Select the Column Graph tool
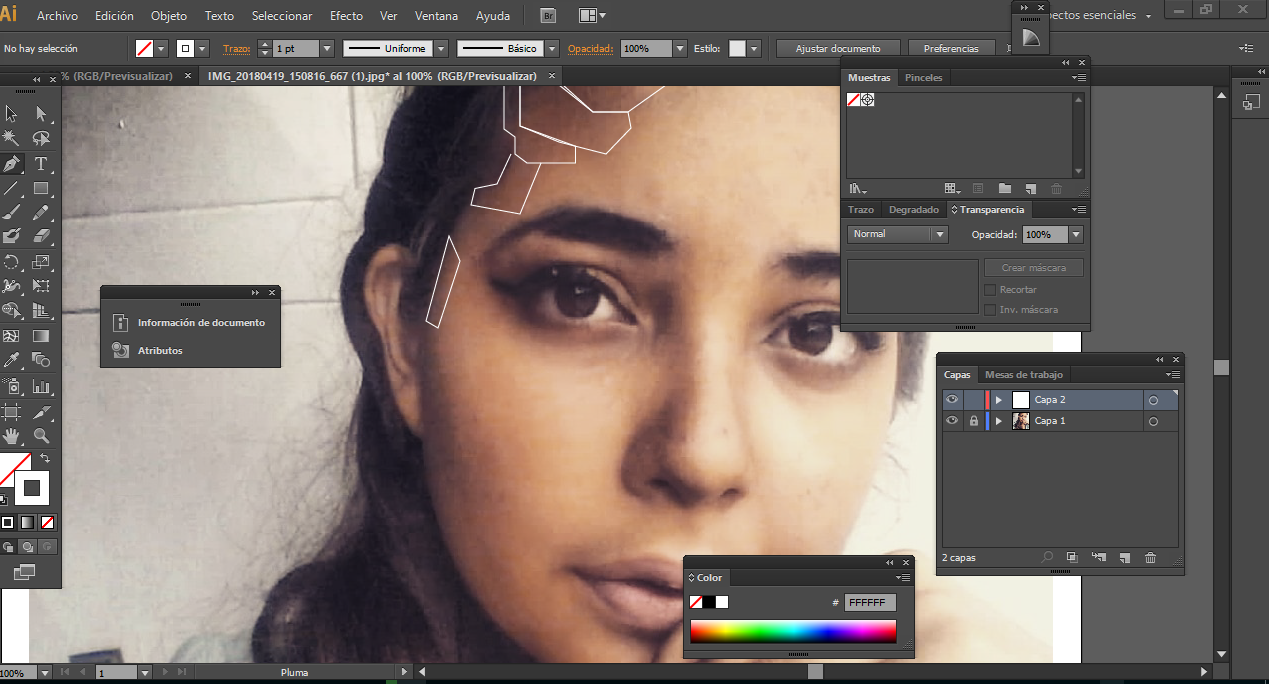 click(41, 386)
